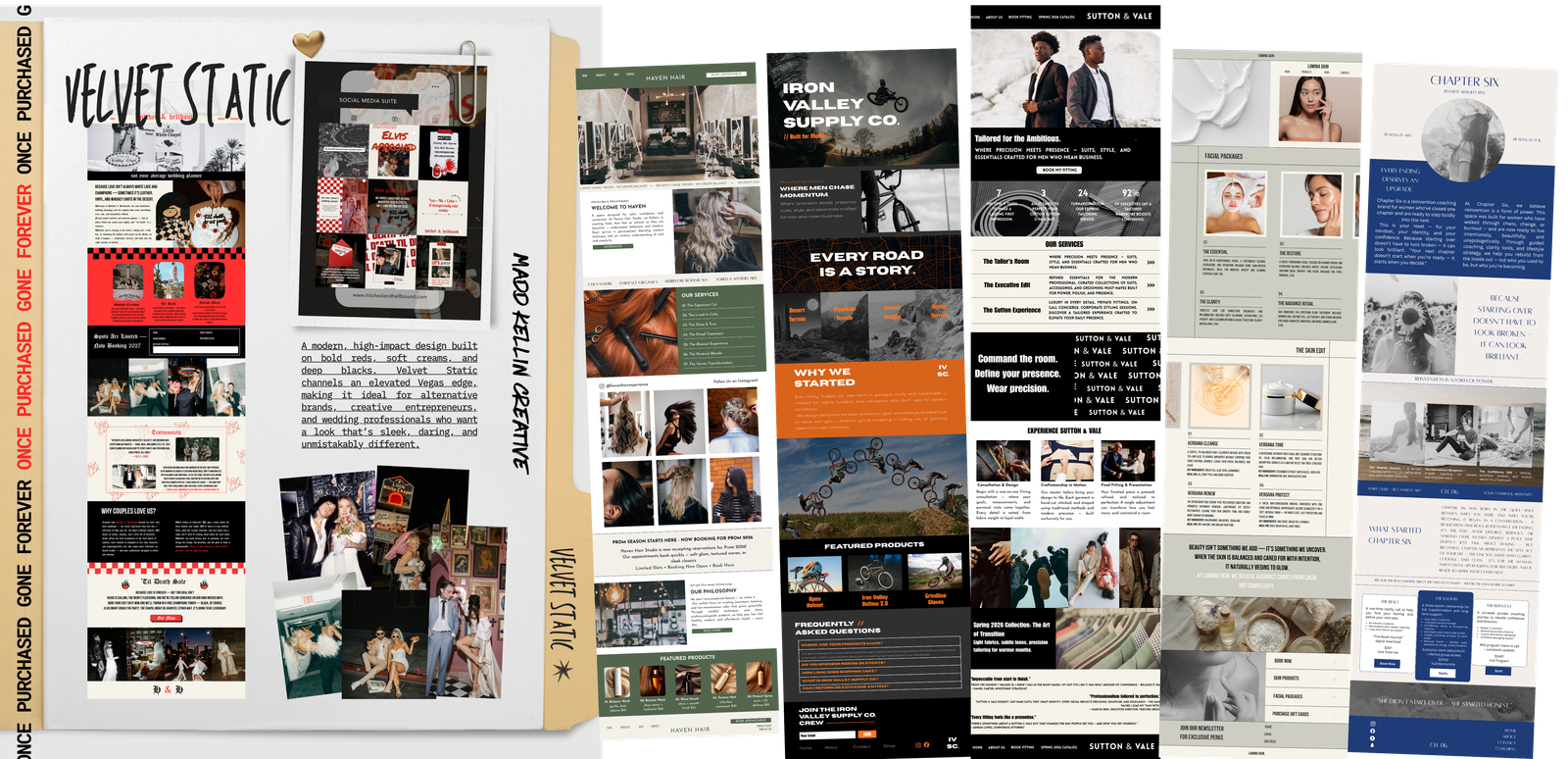Click the Book My Fitting button

pyautogui.click(x=1059, y=170)
